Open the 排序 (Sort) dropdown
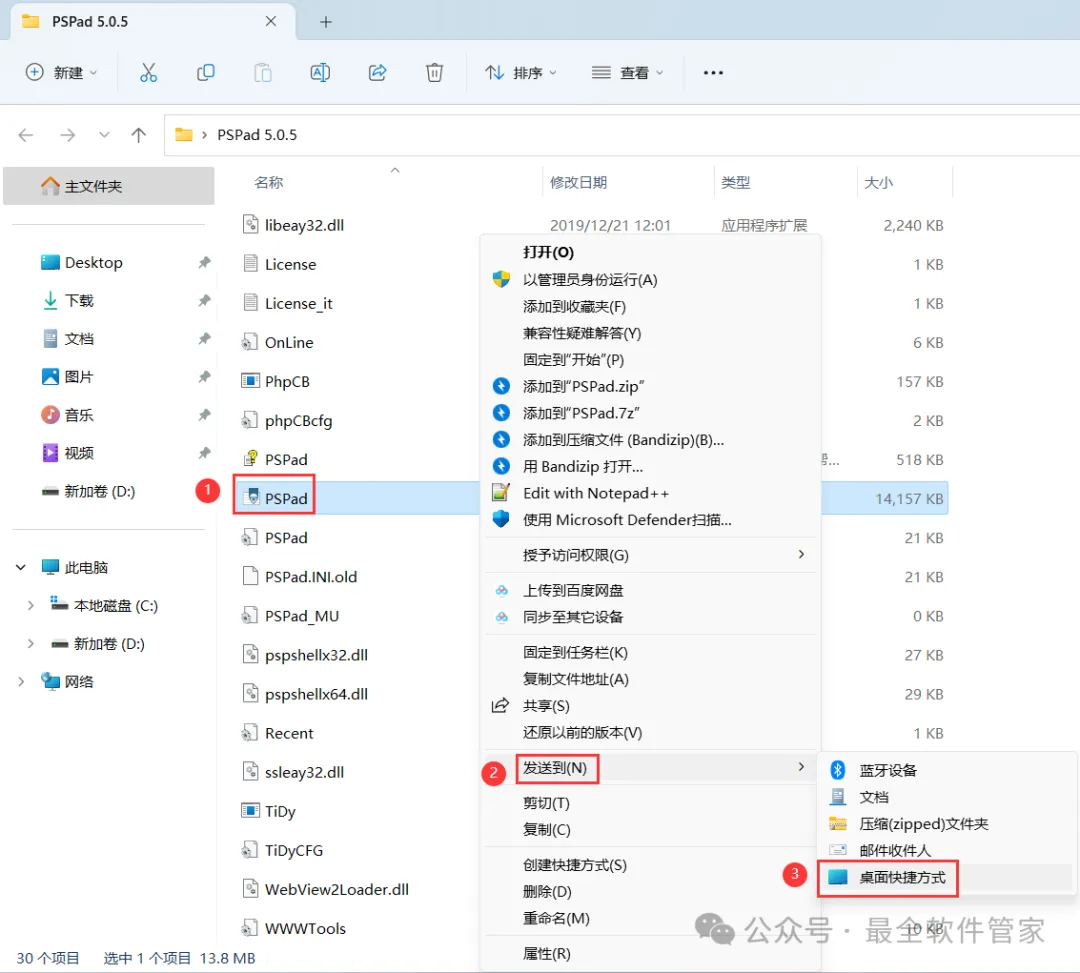This screenshot has width=1080, height=973. pyautogui.click(x=521, y=72)
